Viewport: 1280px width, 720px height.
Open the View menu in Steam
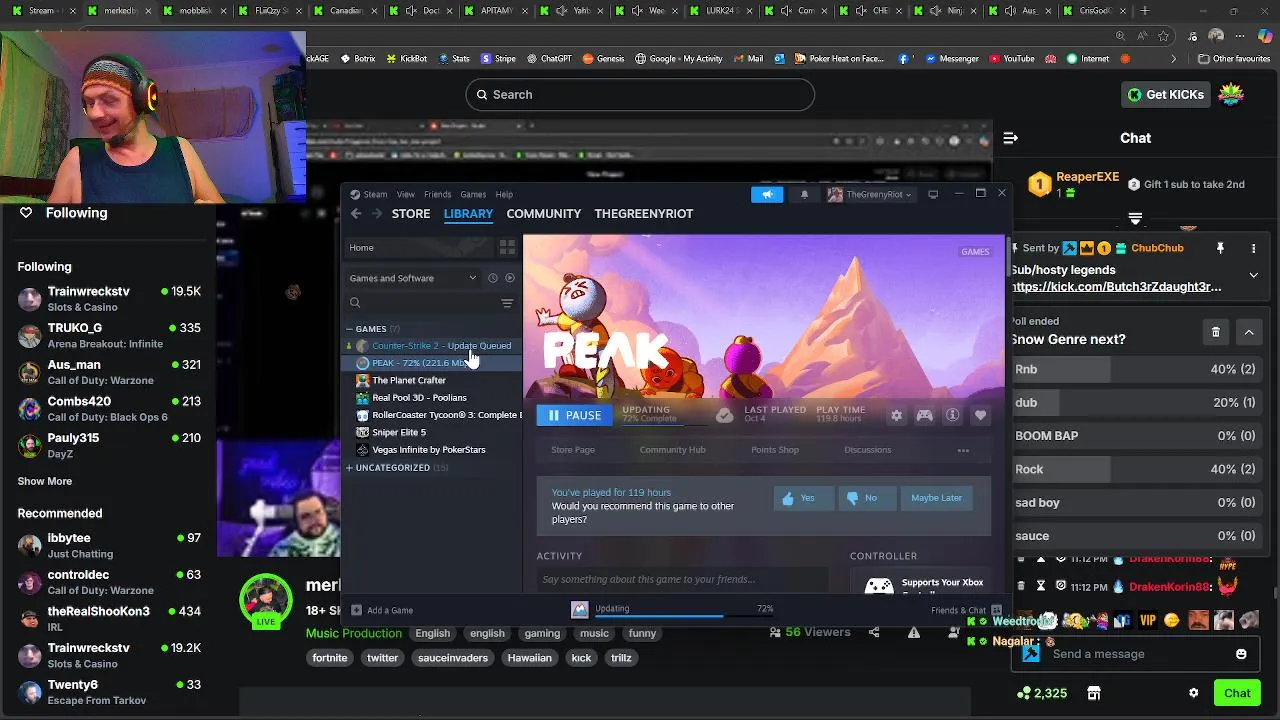pos(405,194)
